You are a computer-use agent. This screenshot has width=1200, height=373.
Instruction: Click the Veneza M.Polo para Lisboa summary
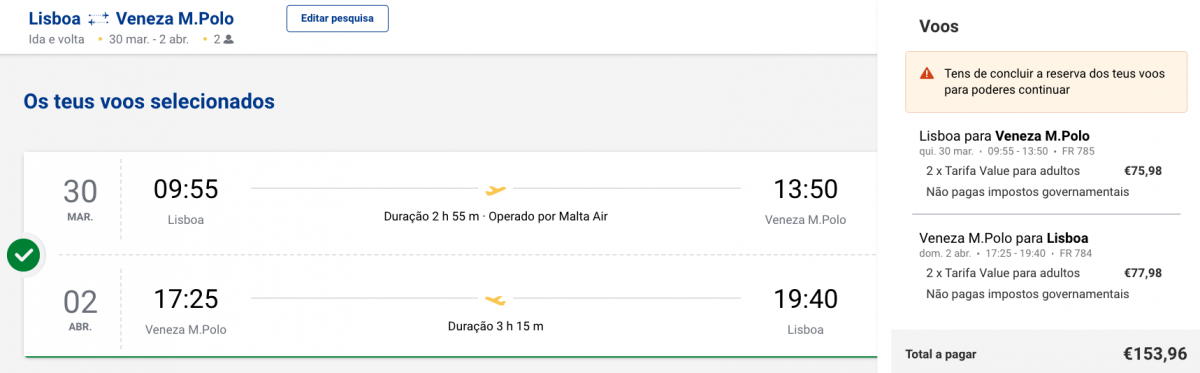[x=1003, y=238]
